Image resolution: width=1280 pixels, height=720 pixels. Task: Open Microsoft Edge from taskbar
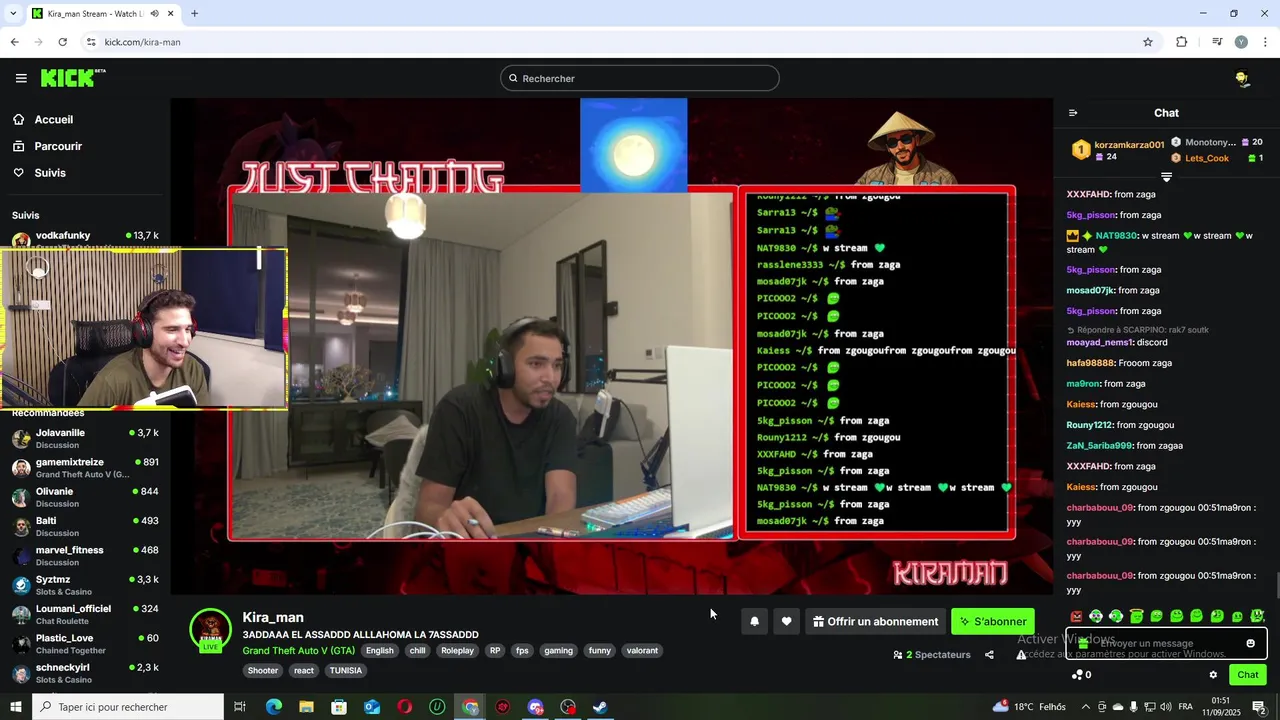[273, 707]
